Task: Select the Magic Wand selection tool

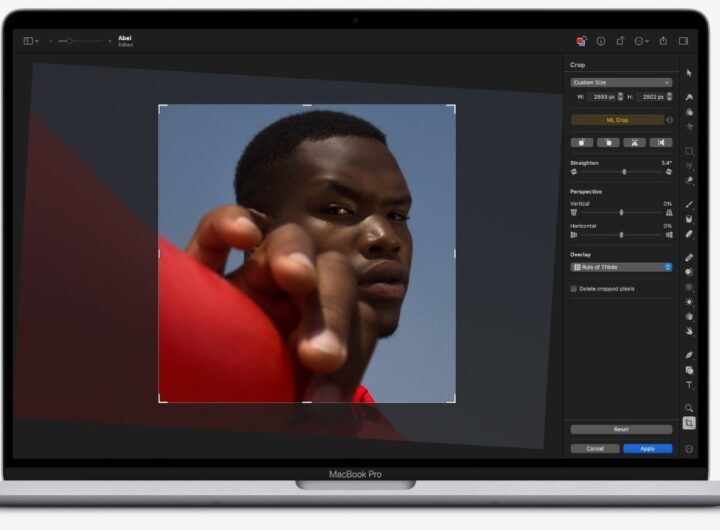Action: (x=689, y=180)
